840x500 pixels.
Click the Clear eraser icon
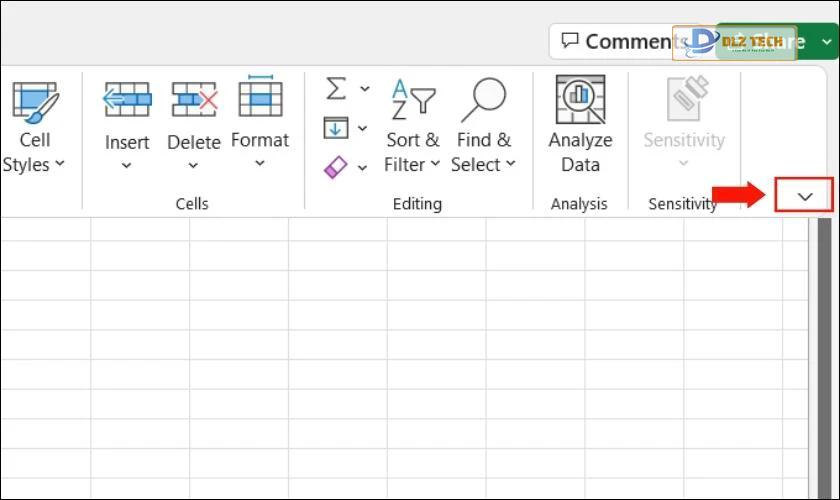[336, 168]
